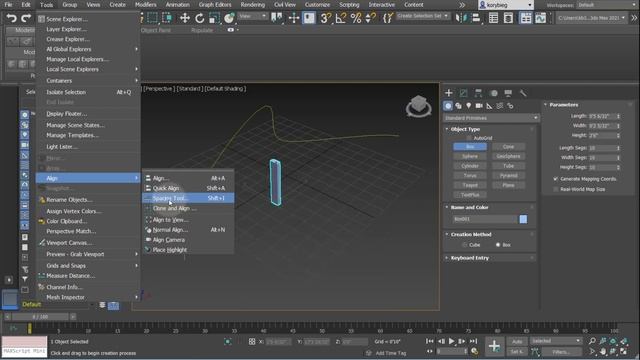Select the Box creation method radio
Screen dimensions: 640x360
(498, 245)
